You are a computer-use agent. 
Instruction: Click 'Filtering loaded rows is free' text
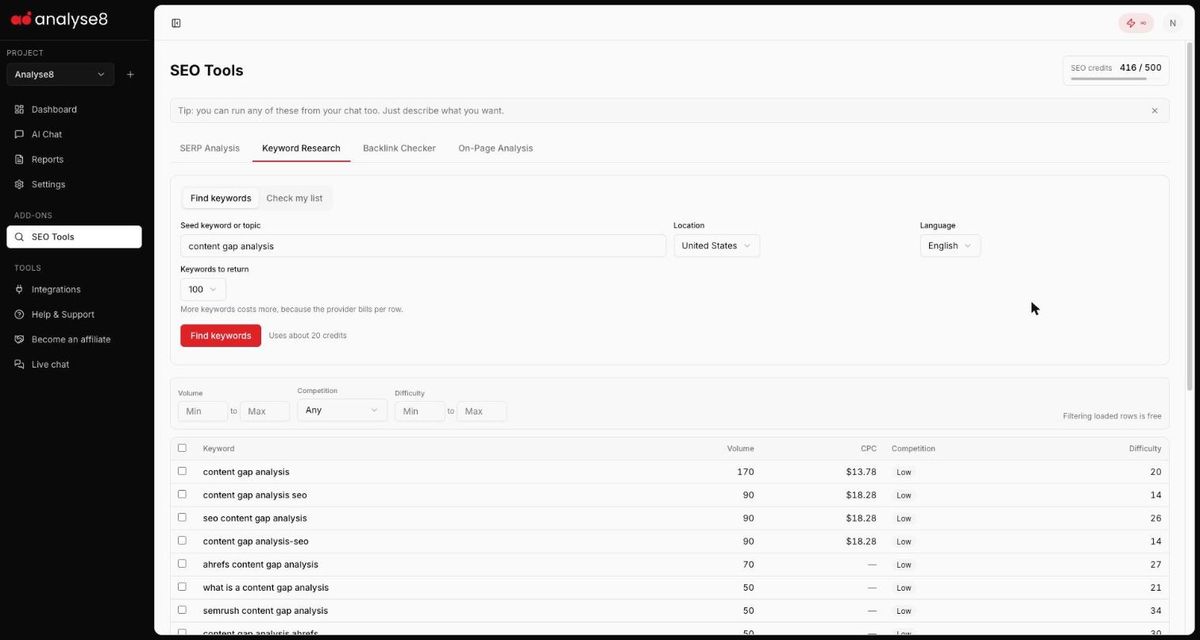[x=1112, y=416]
